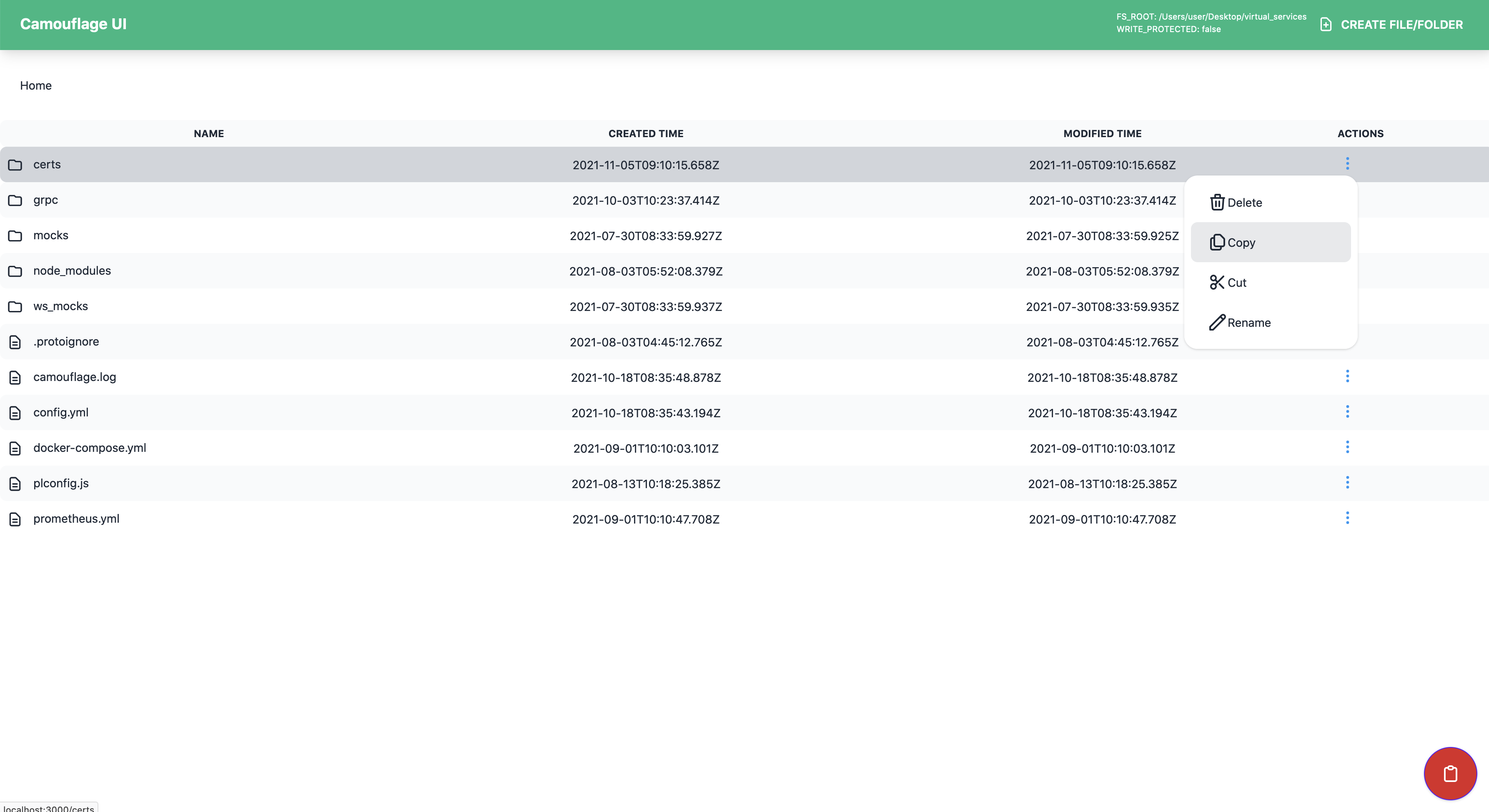The height and width of the screenshot is (812, 1489).
Task: Open the certs folder
Action: [47, 164]
